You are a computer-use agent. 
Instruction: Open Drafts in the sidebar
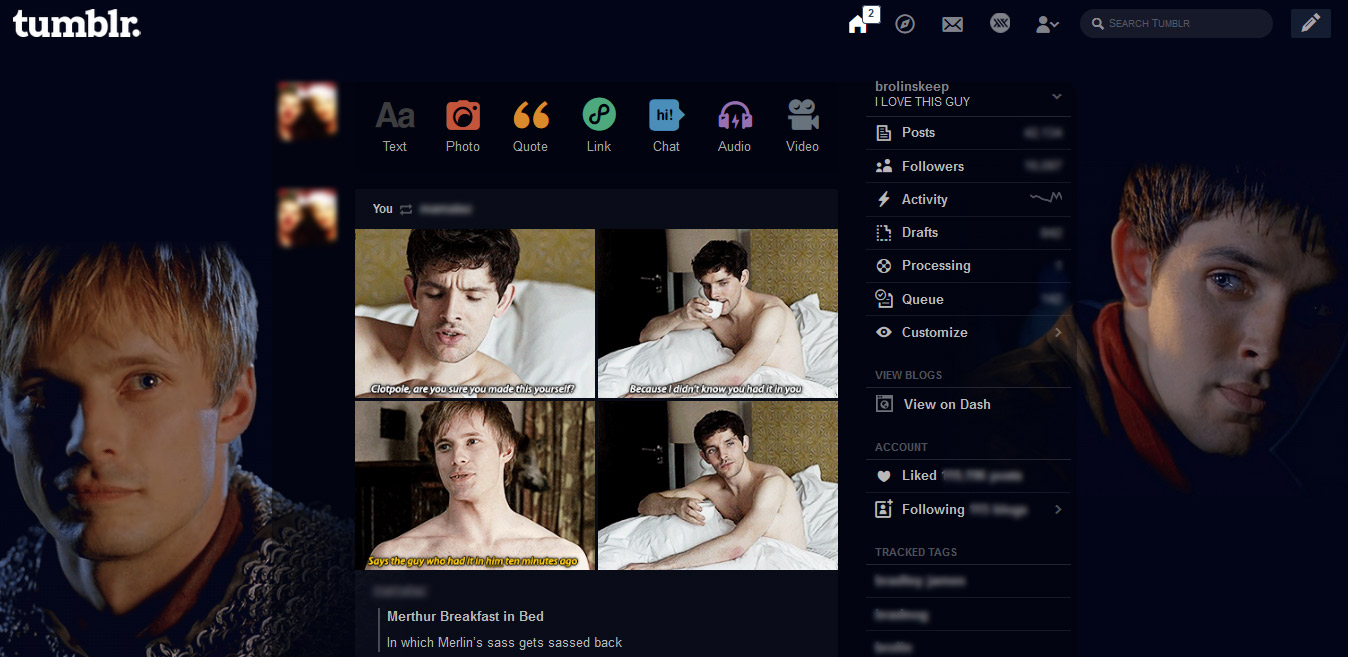click(968, 232)
